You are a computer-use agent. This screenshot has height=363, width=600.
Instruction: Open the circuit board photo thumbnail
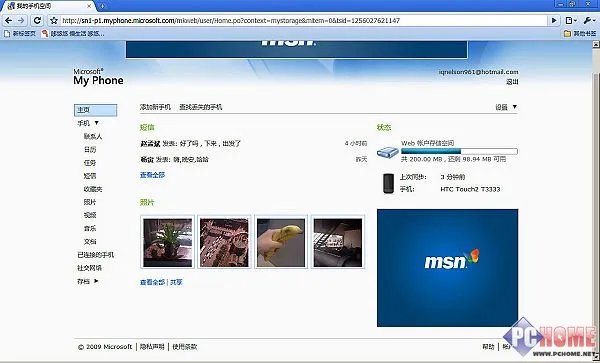tap(224, 242)
